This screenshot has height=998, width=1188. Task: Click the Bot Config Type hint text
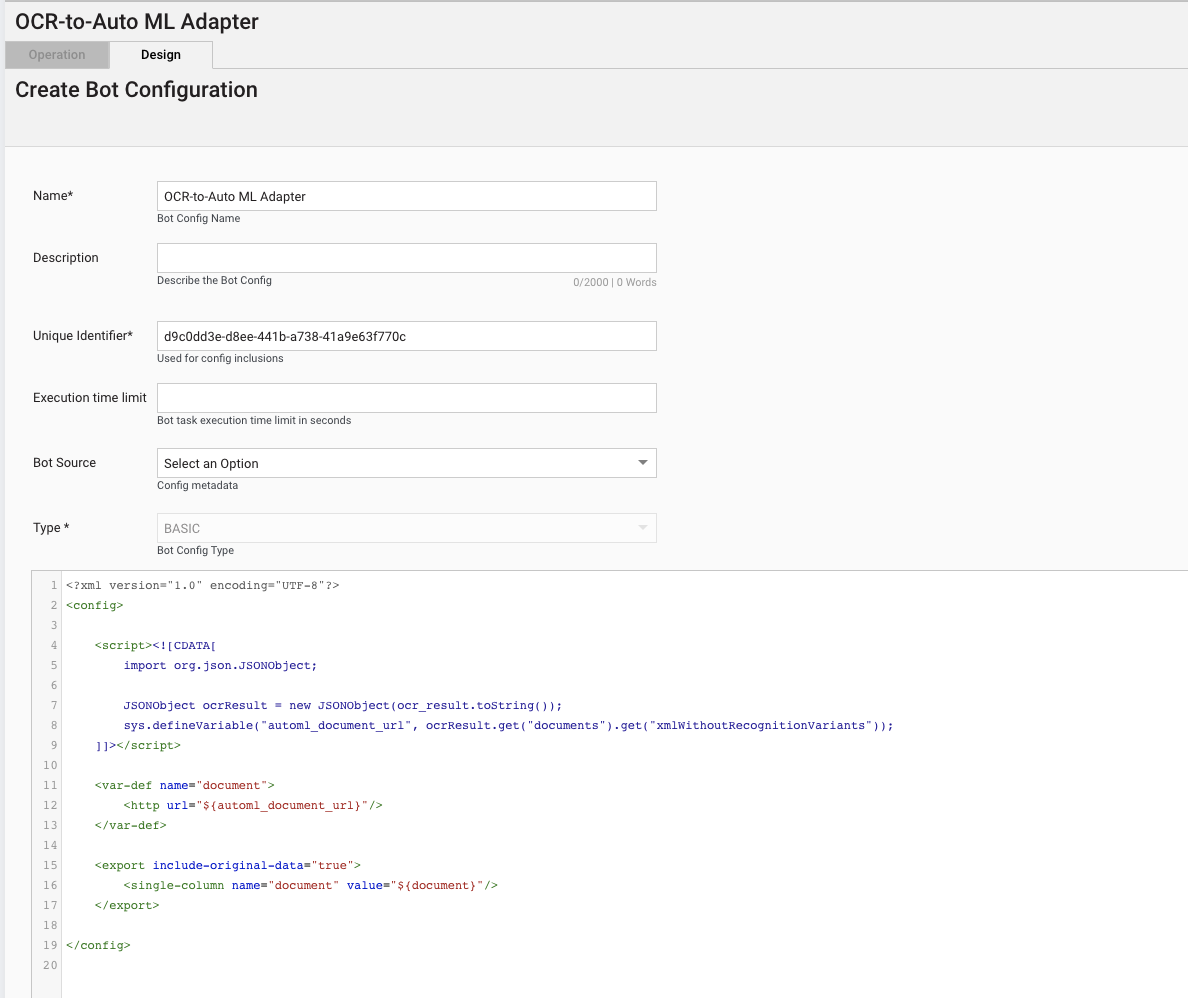[195, 551]
